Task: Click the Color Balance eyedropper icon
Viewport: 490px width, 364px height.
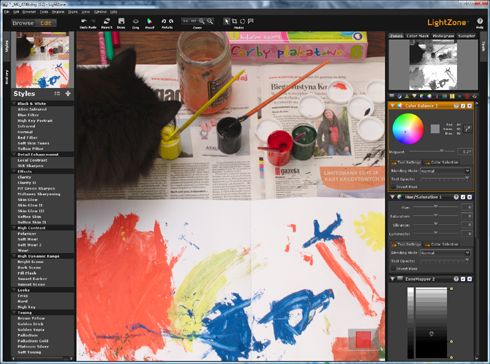Action: tap(467, 129)
